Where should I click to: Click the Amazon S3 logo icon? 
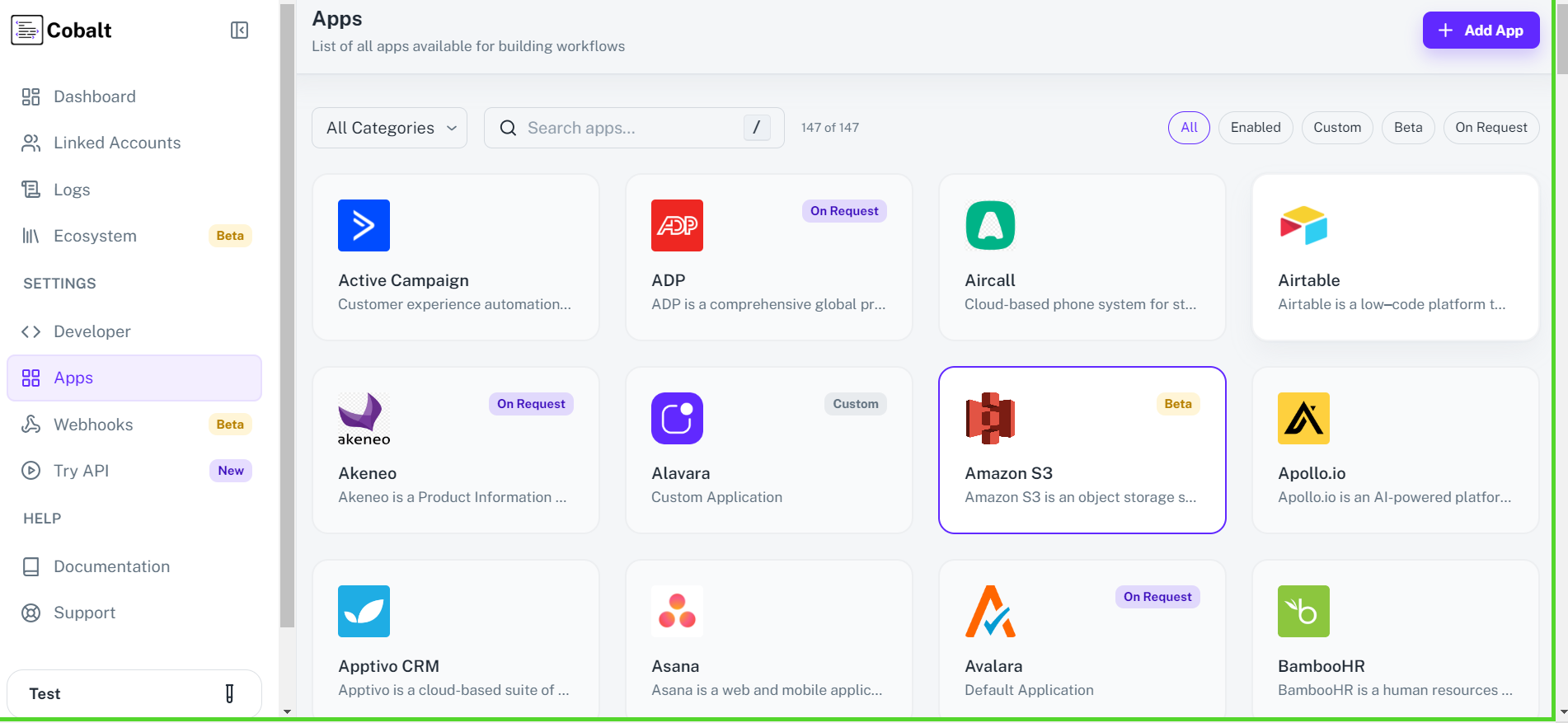pos(990,418)
